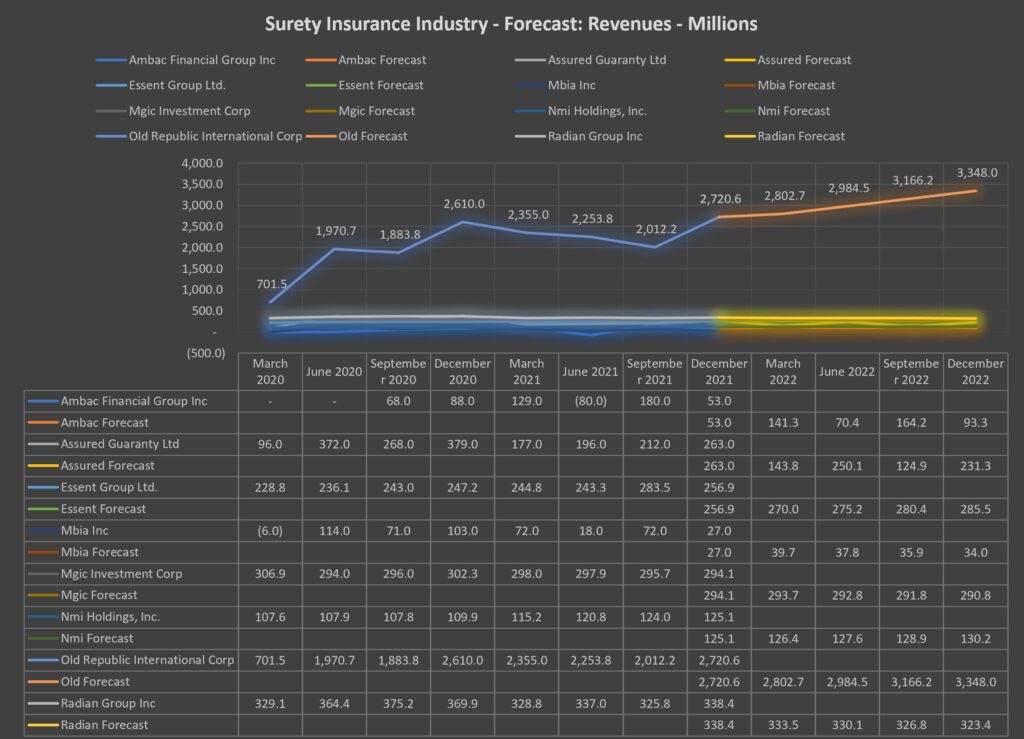Click the Radian Forecast legend entry

pos(801,136)
